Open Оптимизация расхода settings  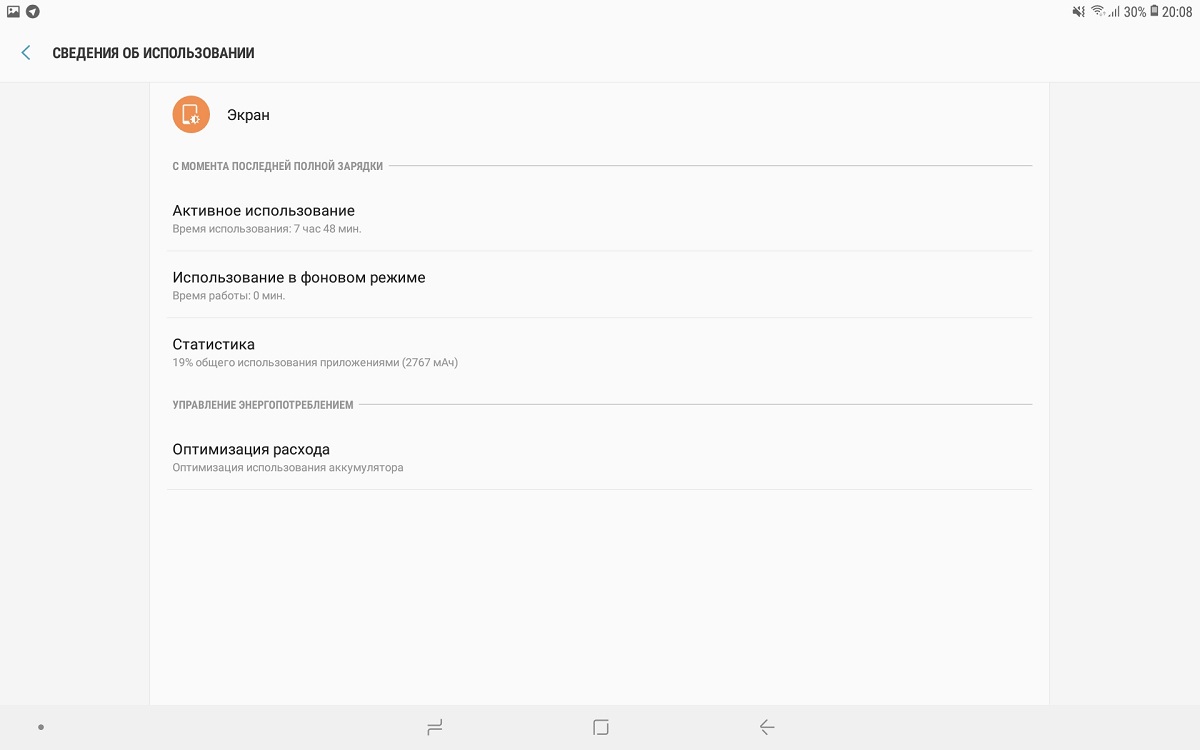[x=600, y=457]
